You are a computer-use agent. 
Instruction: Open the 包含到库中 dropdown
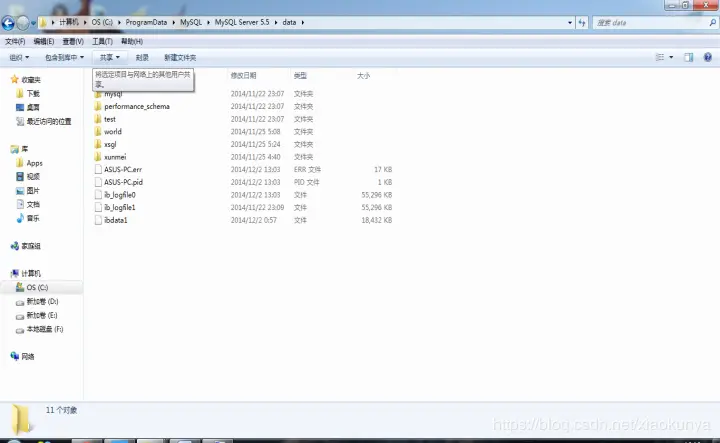(x=64, y=57)
